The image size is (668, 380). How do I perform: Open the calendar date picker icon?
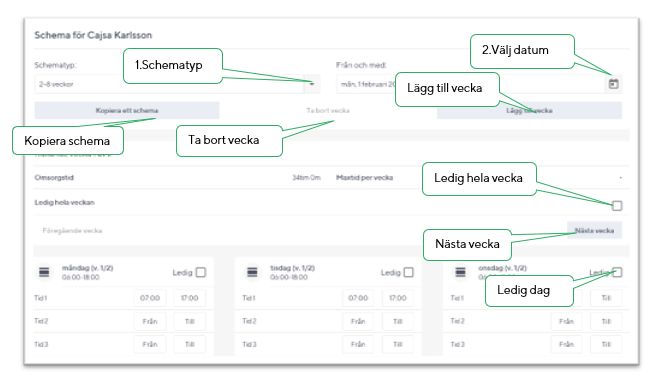[x=613, y=84]
